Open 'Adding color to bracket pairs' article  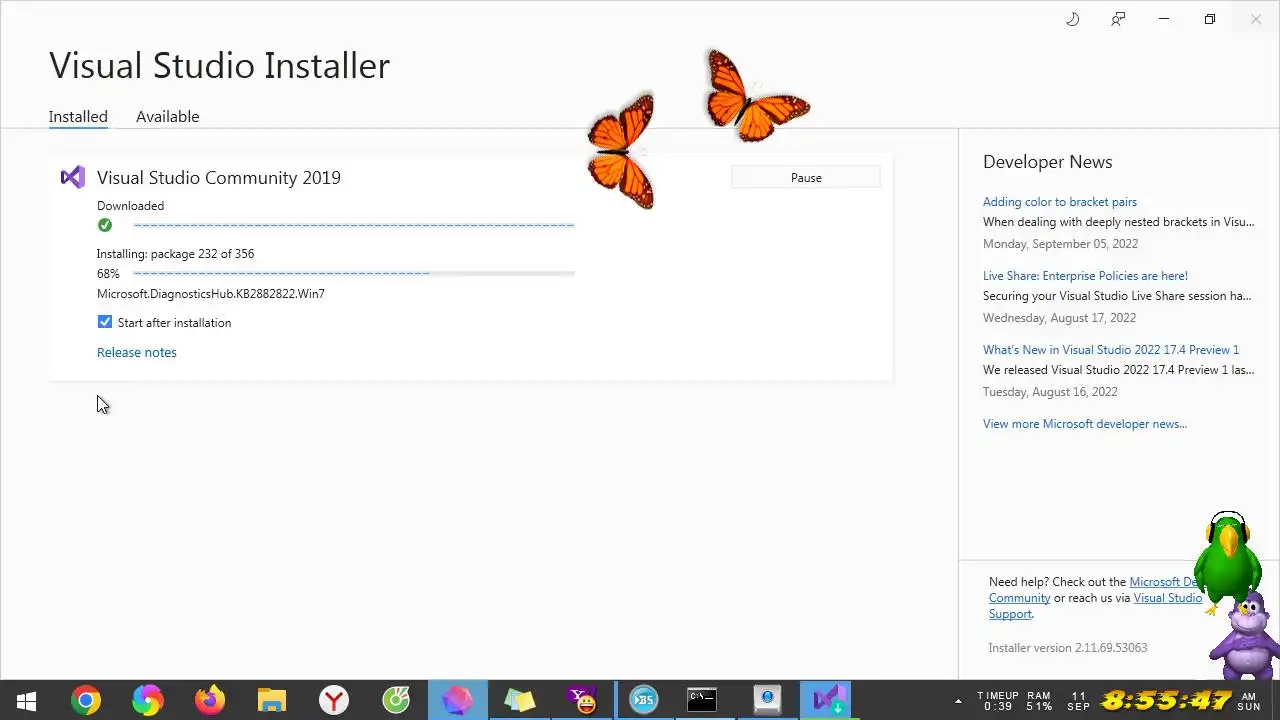[1060, 202]
